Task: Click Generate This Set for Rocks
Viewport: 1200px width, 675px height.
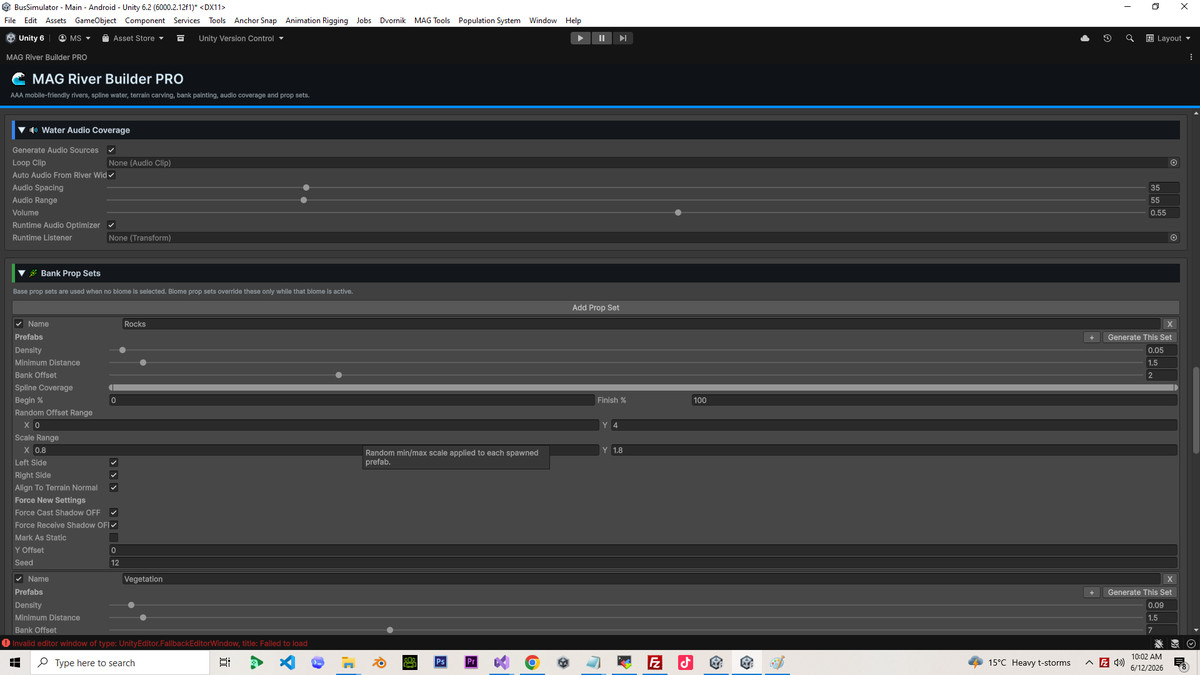Action: [1140, 337]
